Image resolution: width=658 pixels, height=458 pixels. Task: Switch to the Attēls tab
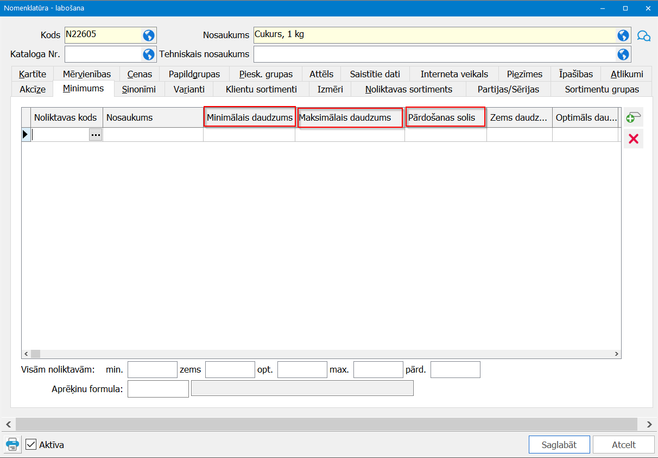pyautogui.click(x=321, y=74)
